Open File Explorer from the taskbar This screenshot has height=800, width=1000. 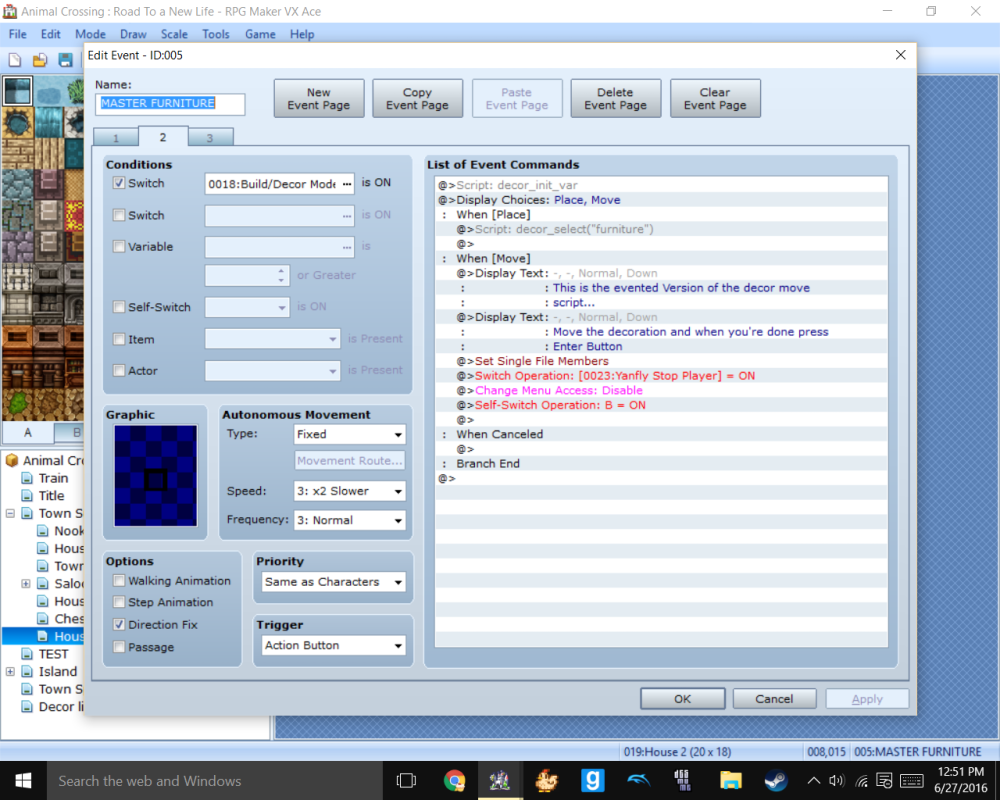click(x=731, y=780)
